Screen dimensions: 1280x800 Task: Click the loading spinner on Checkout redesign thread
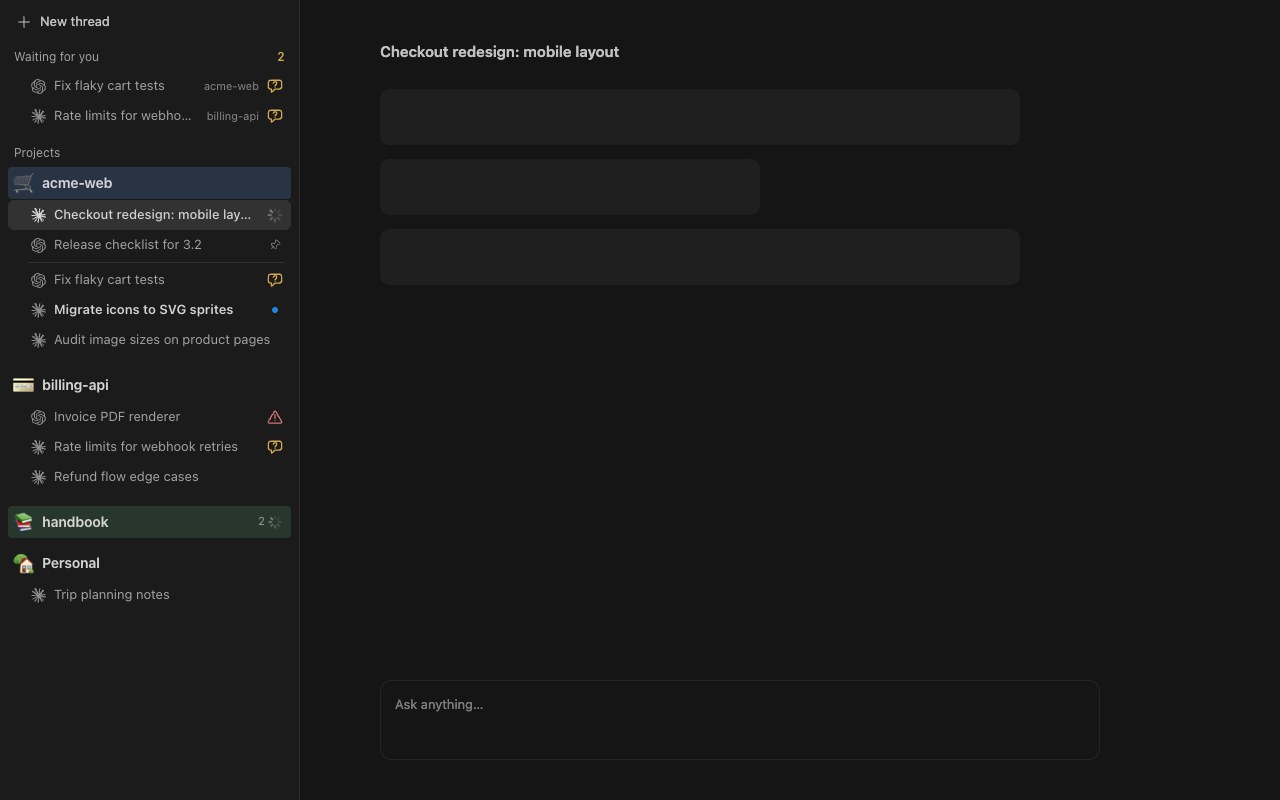tap(275, 215)
